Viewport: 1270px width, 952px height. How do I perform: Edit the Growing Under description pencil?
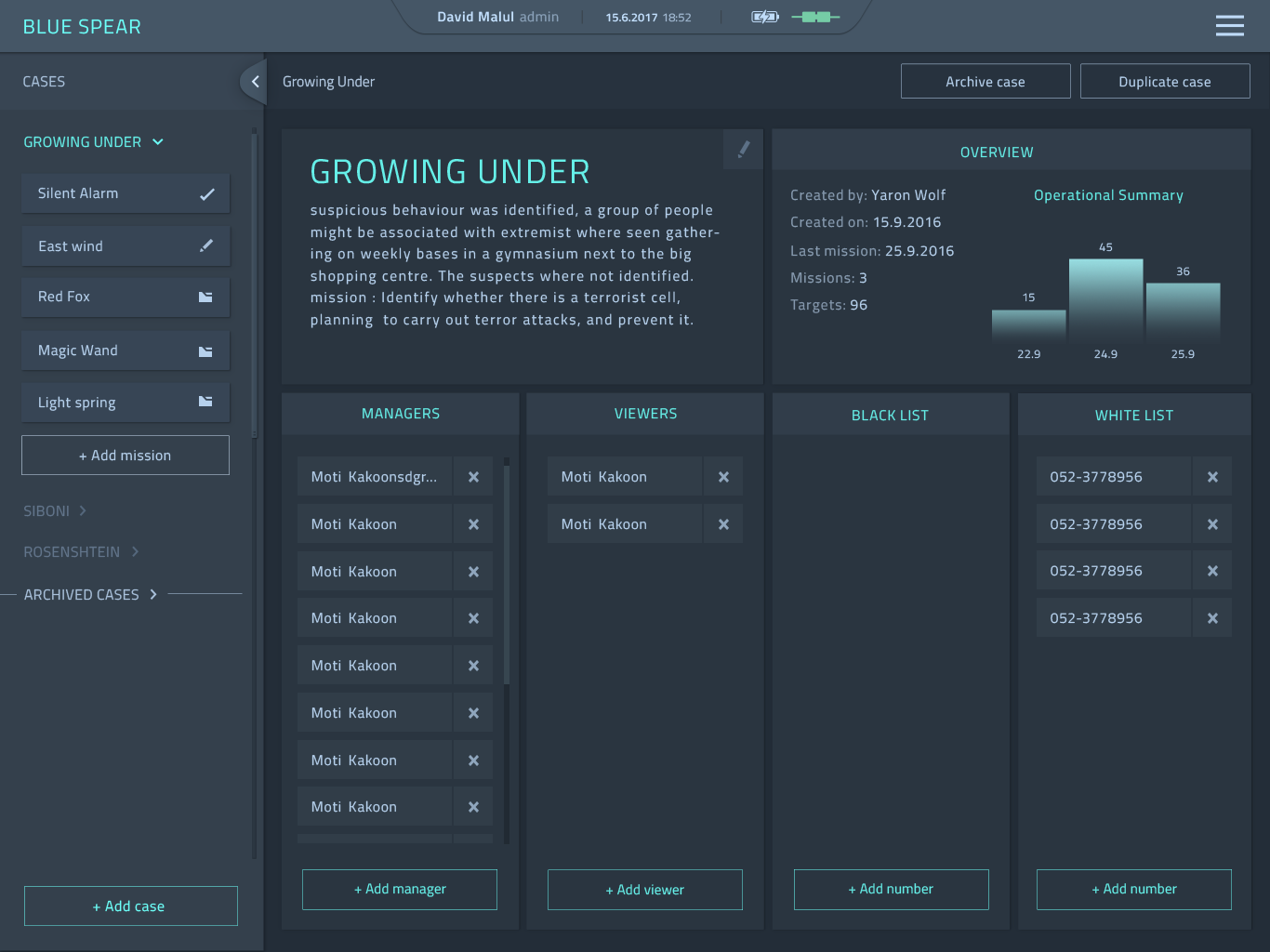click(x=743, y=149)
